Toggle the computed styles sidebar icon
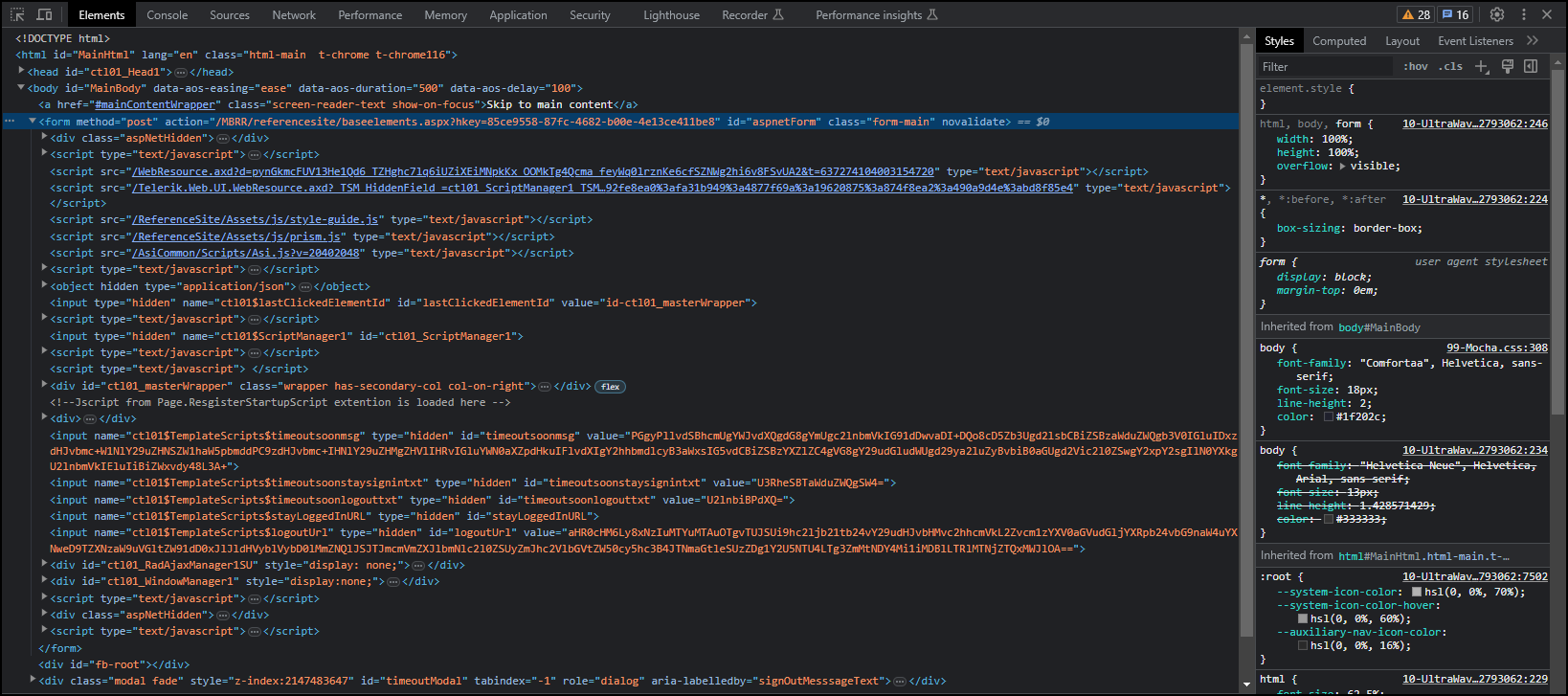The image size is (1568, 696). pyautogui.click(x=1531, y=66)
